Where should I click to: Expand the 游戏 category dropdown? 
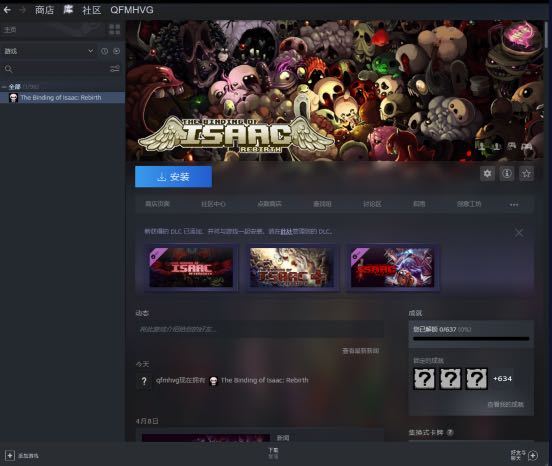[x=90, y=51]
